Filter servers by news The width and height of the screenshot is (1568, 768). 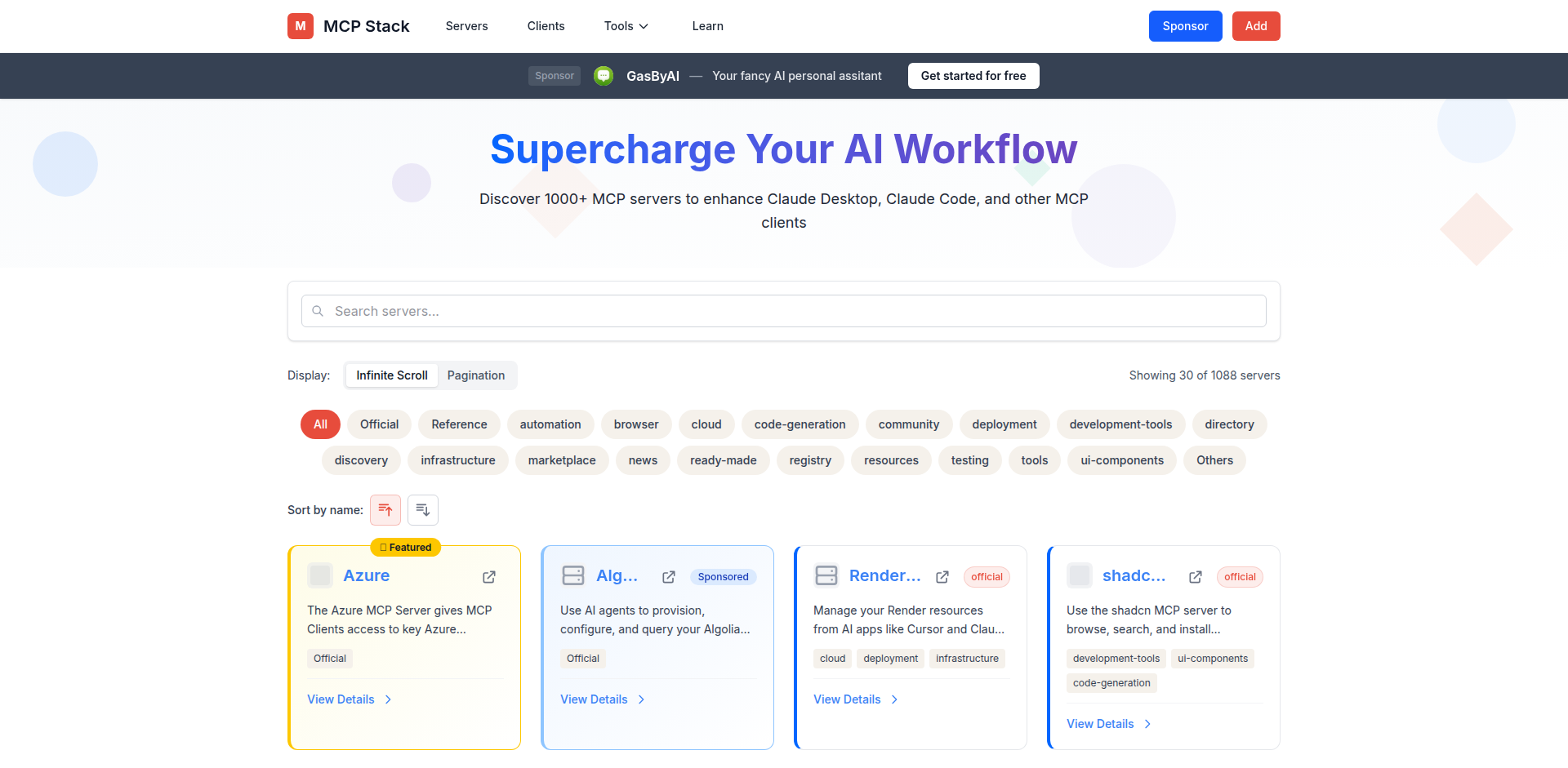pos(643,460)
